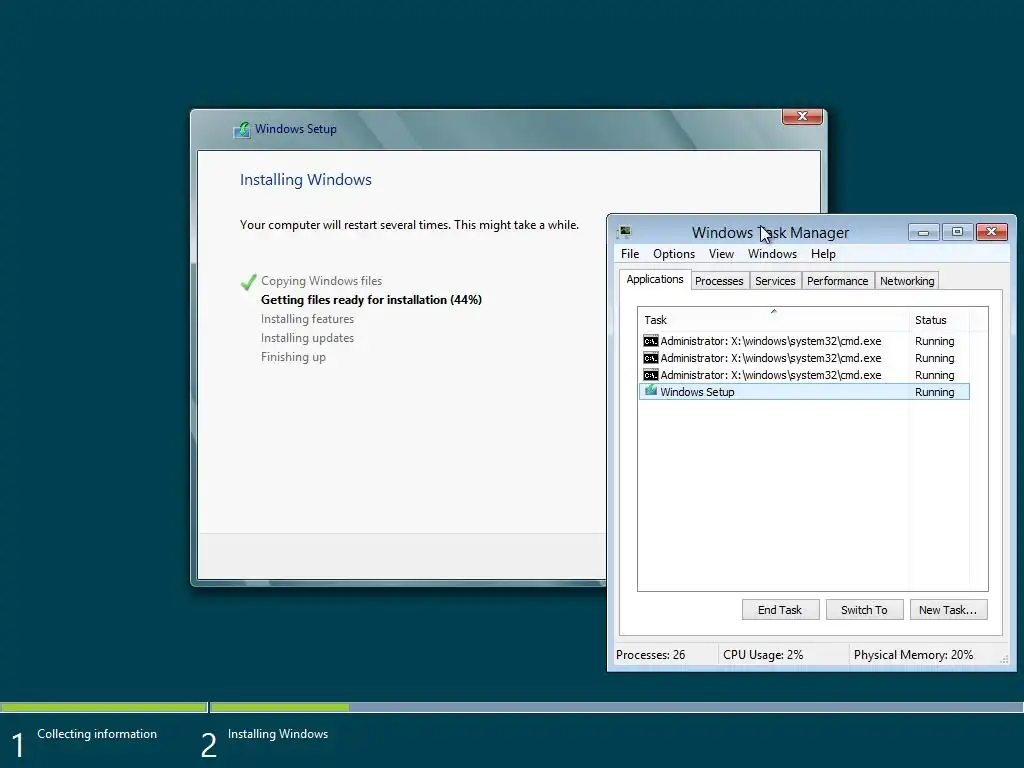Viewport: 1024px width, 768px height.
Task: Open the File menu in Task Manager
Action: tap(630, 254)
